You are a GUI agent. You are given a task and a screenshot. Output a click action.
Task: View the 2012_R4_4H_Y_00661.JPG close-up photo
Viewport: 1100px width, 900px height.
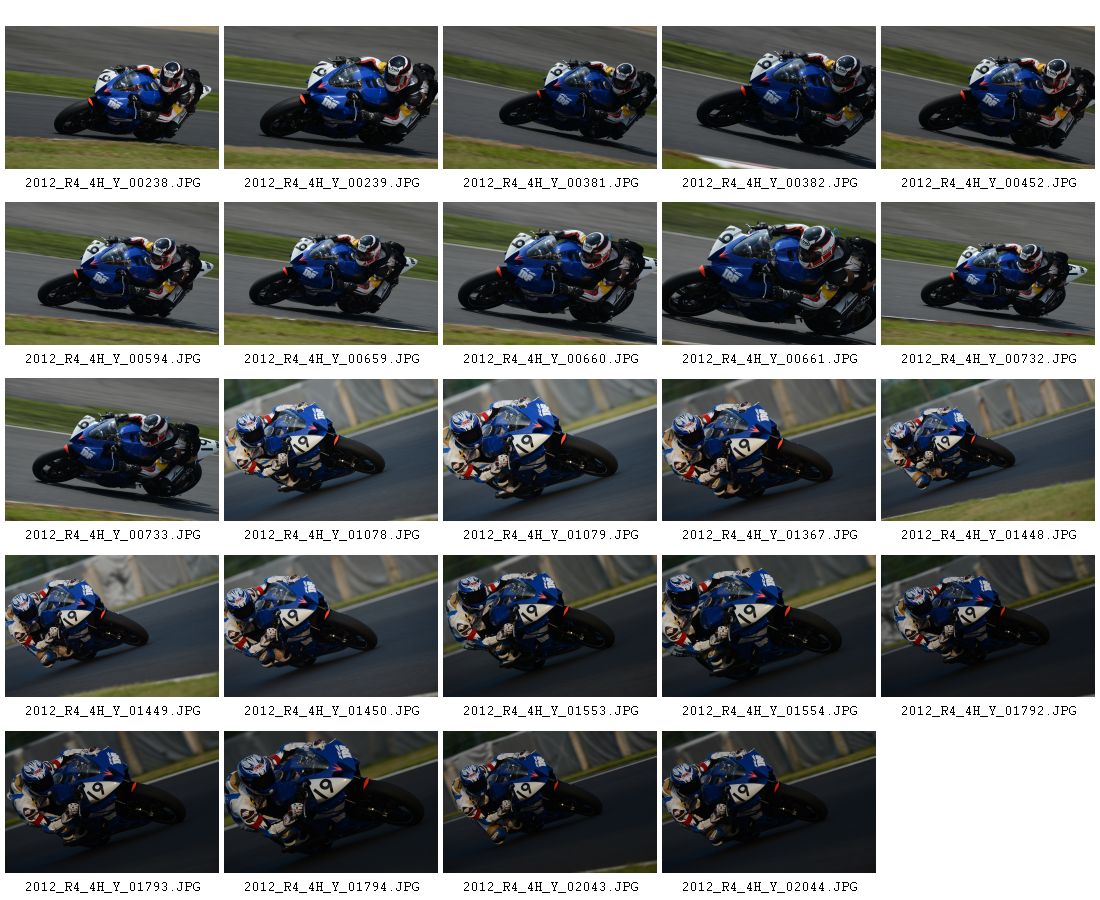(x=769, y=274)
